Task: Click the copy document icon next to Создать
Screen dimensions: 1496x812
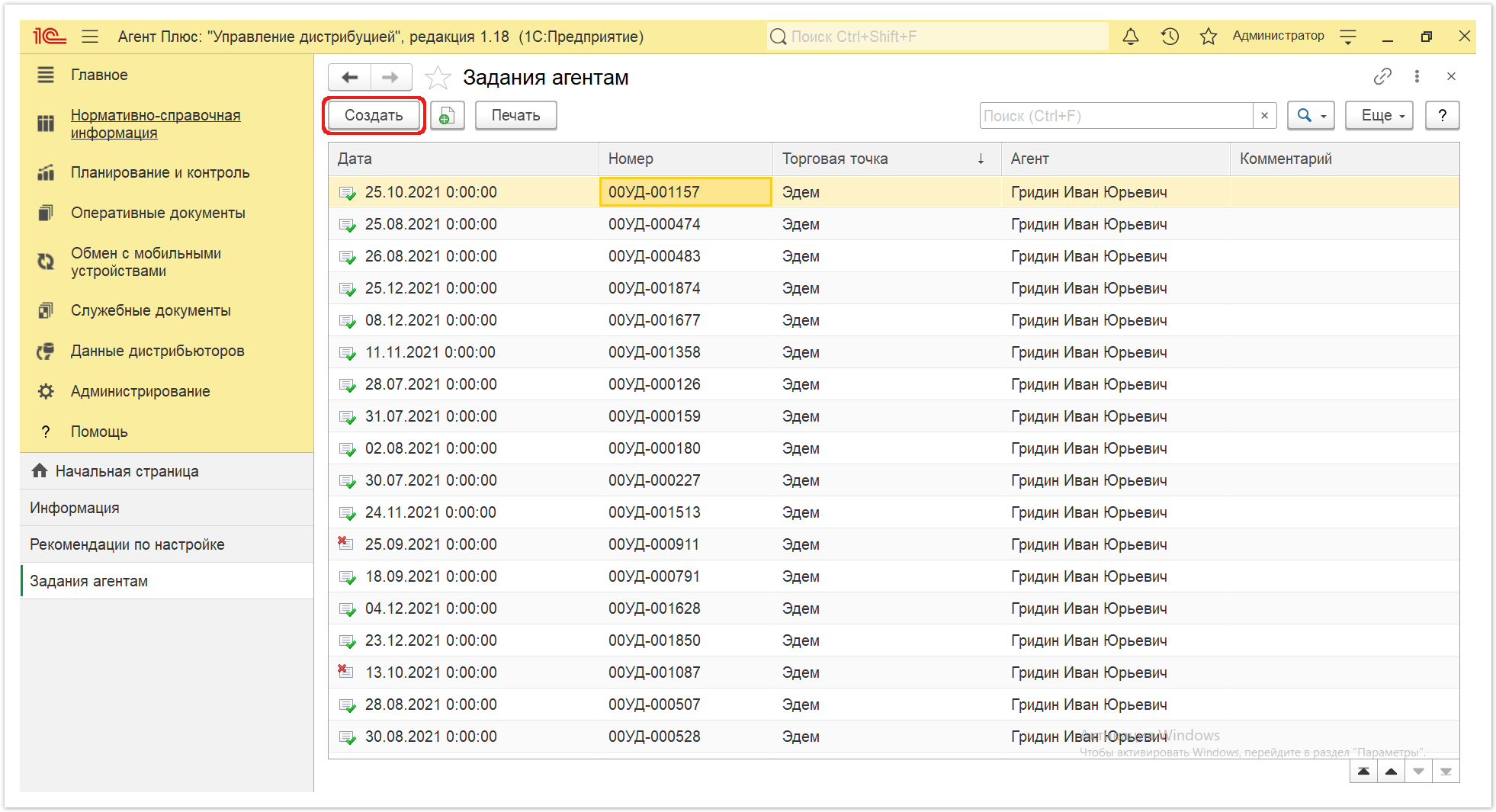Action: [447, 116]
